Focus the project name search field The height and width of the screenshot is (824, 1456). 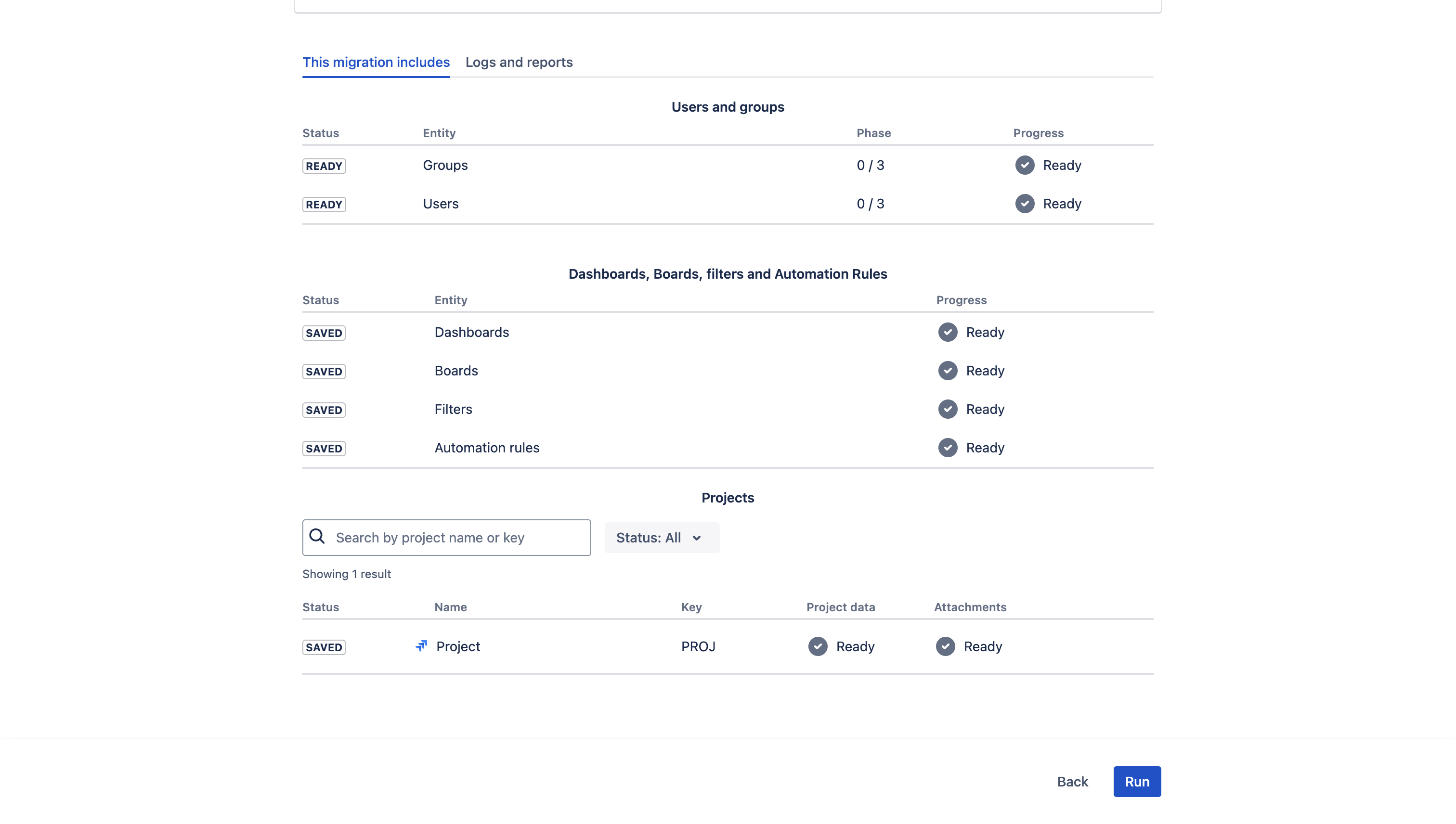[x=458, y=538]
